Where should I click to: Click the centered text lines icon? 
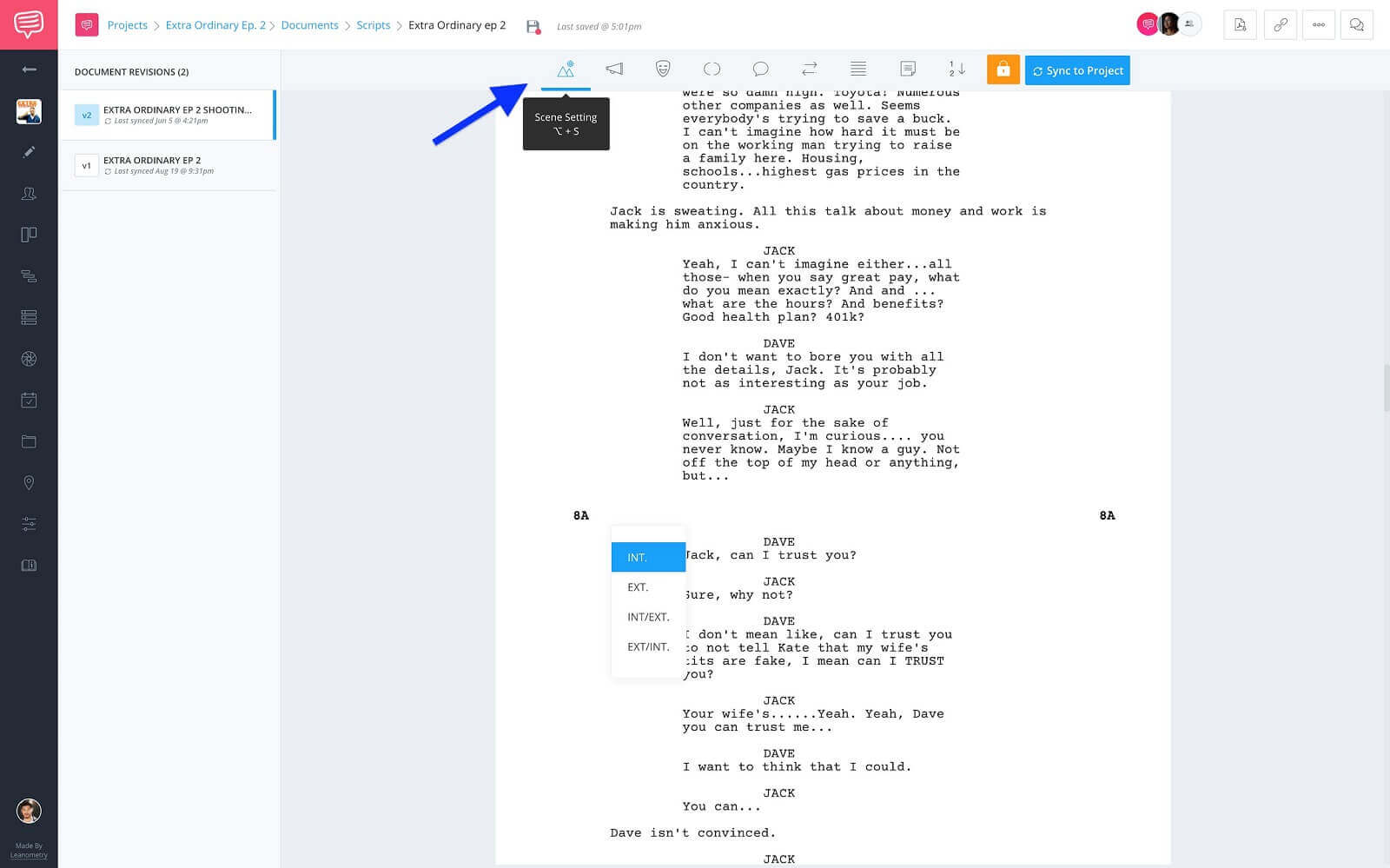pyautogui.click(x=858, y=70)
